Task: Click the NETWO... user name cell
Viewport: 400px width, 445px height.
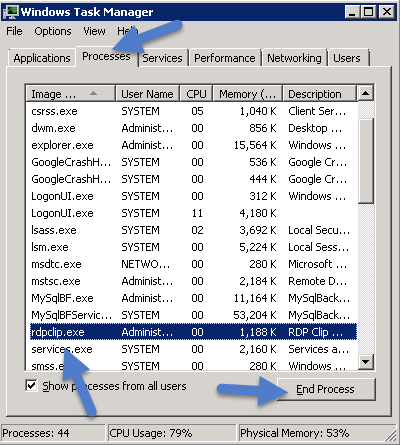Action: pyautogui.click(x=145, y=264)
